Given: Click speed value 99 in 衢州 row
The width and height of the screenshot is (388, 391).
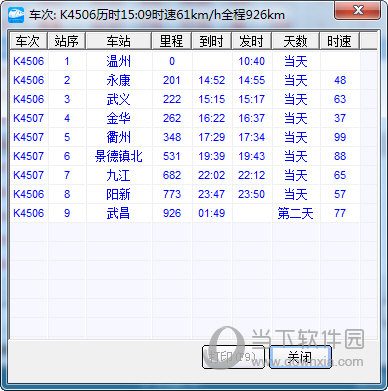Looking at the screenshot, I should tap(340, 137).
